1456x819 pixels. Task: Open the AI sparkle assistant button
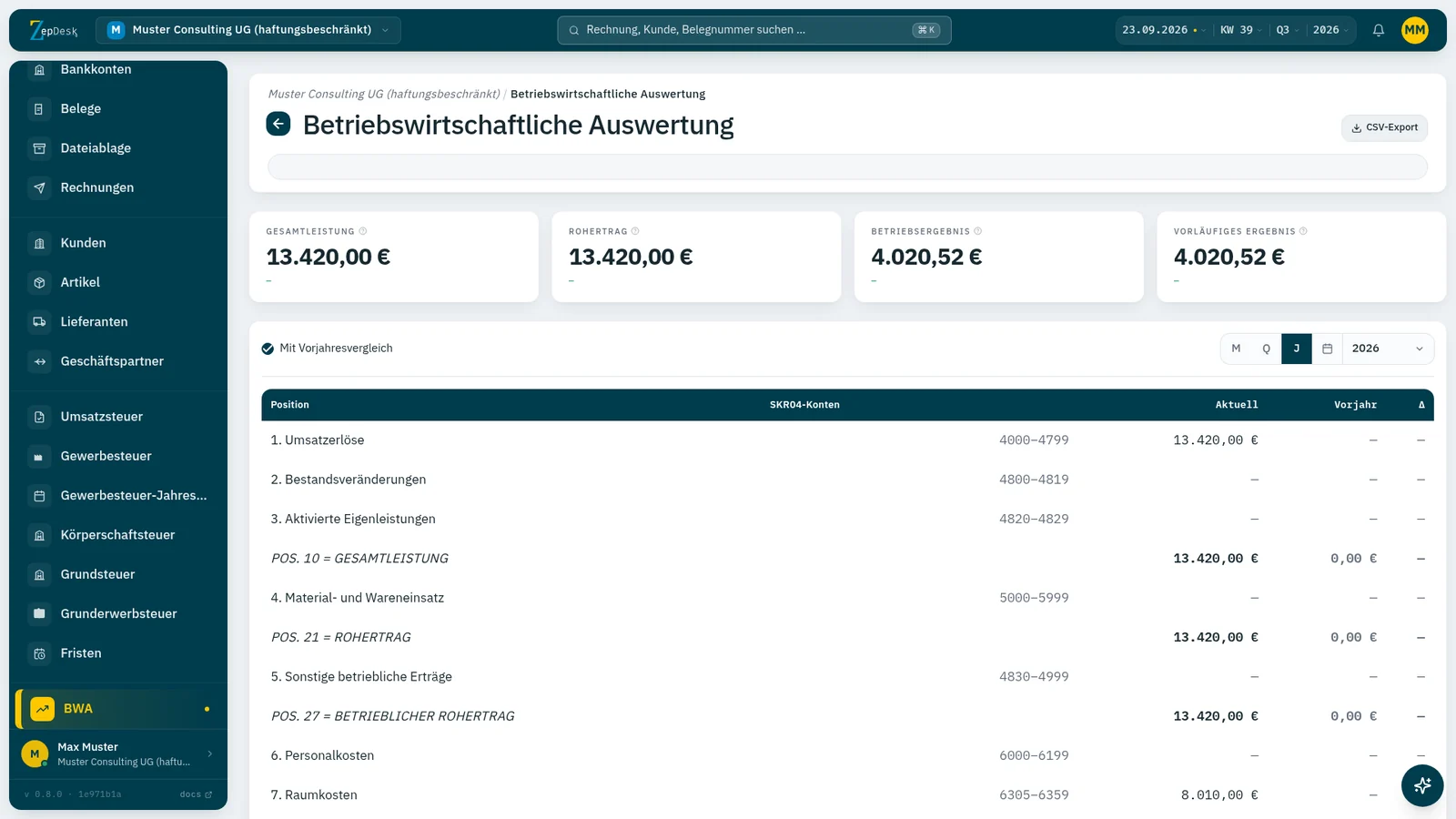(x=1422, y=785)
